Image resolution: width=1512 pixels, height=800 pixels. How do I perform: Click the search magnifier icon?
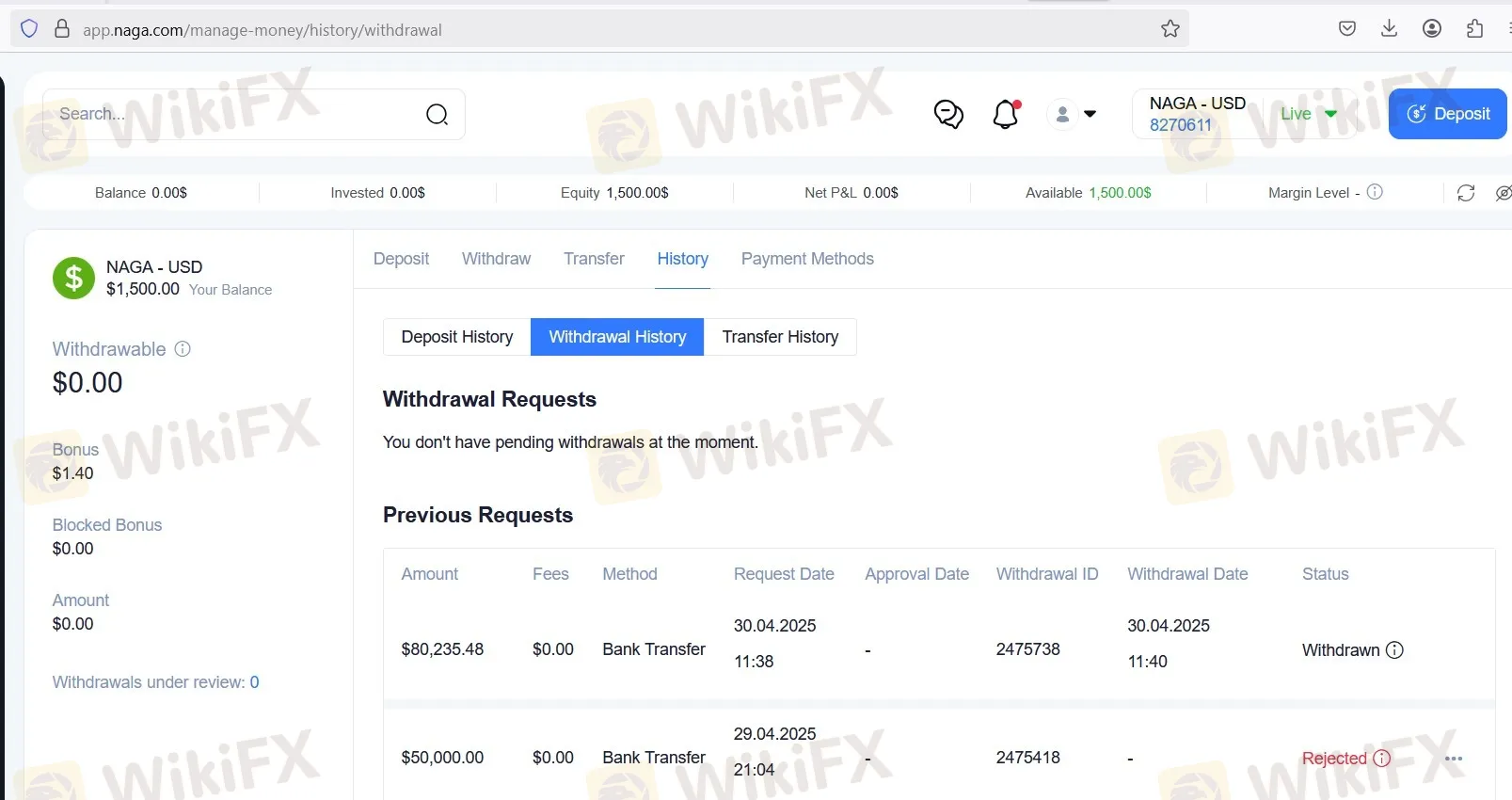coord(437,115)
